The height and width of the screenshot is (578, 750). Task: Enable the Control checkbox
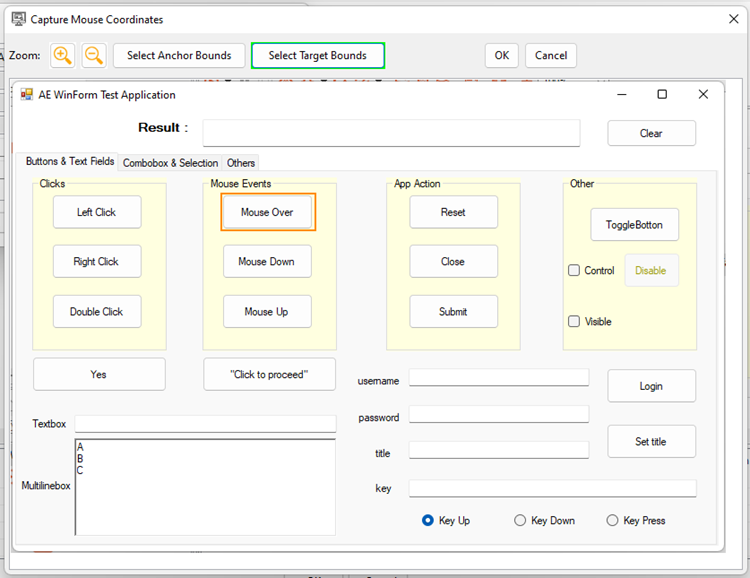pyautogui.click(x=574, y=271)
